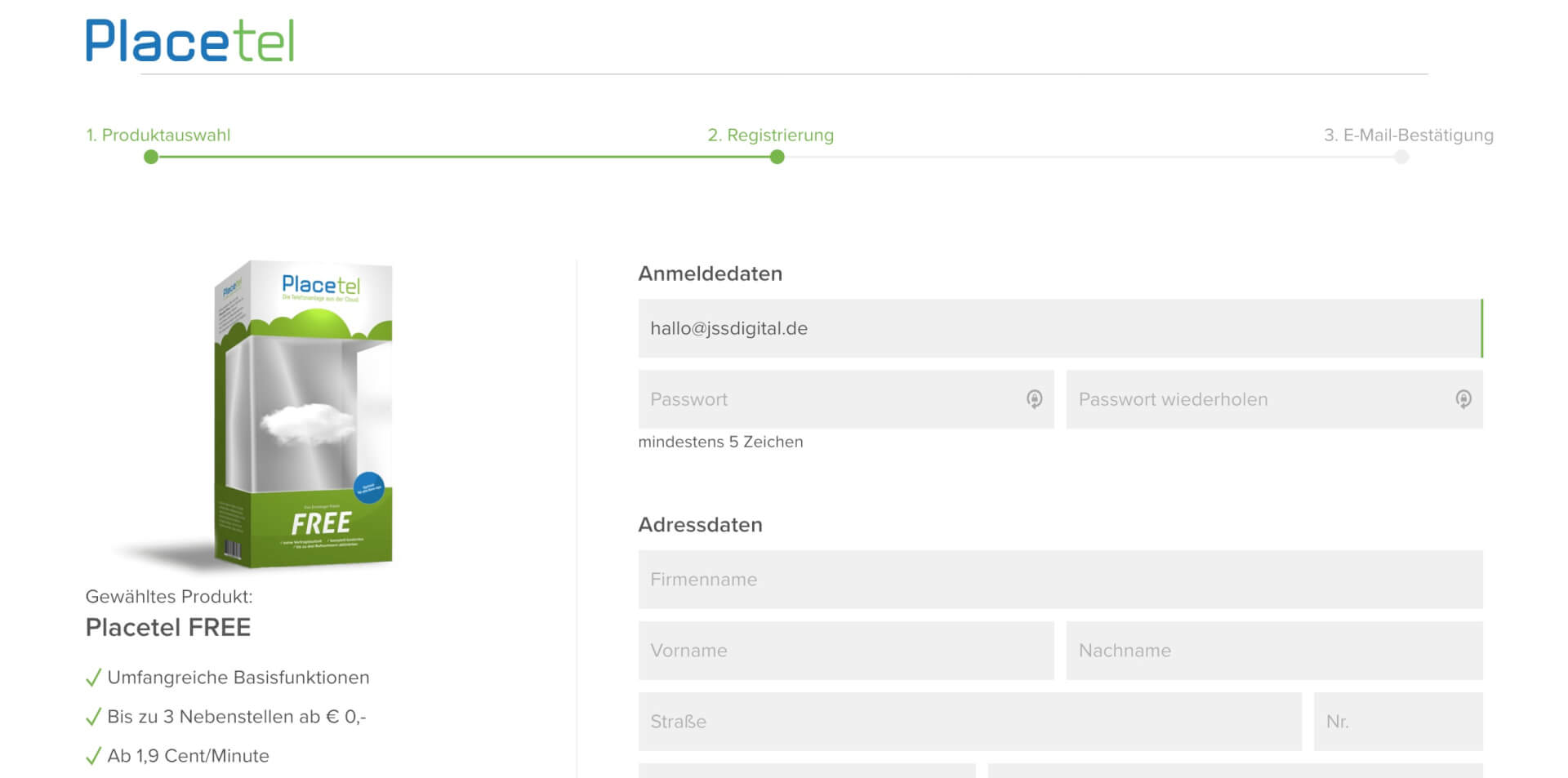The height and width of the screenshot is (778, 1568).
Task: Click the checkmark next to Ab 1,9 Cent/Minute
Action: (x=93, y=756)
